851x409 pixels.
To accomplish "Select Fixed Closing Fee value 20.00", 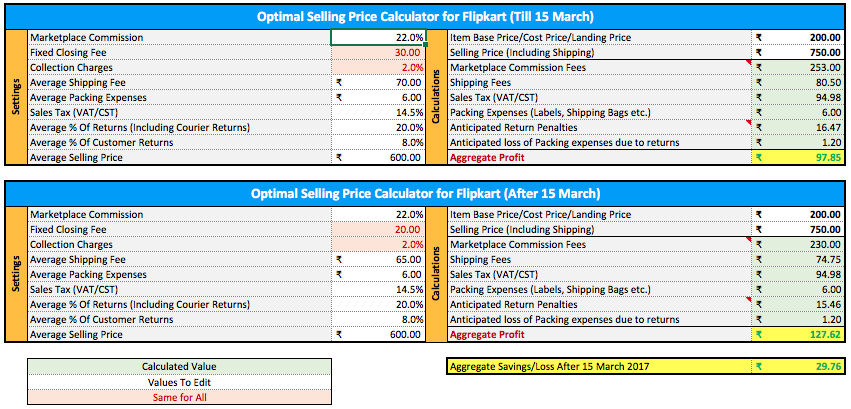I will (378, 230).
